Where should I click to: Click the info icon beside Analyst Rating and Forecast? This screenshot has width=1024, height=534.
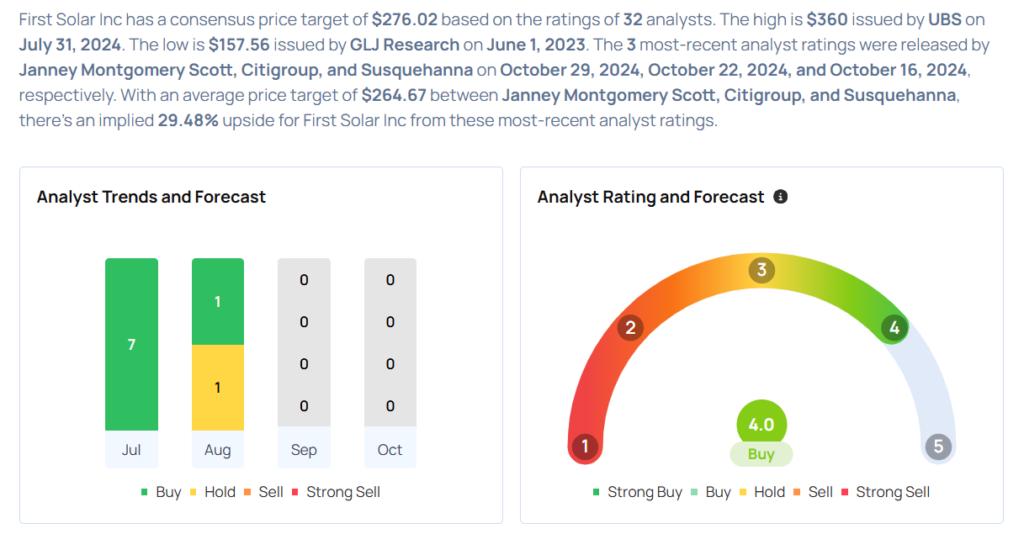click(x=780, y=196)
